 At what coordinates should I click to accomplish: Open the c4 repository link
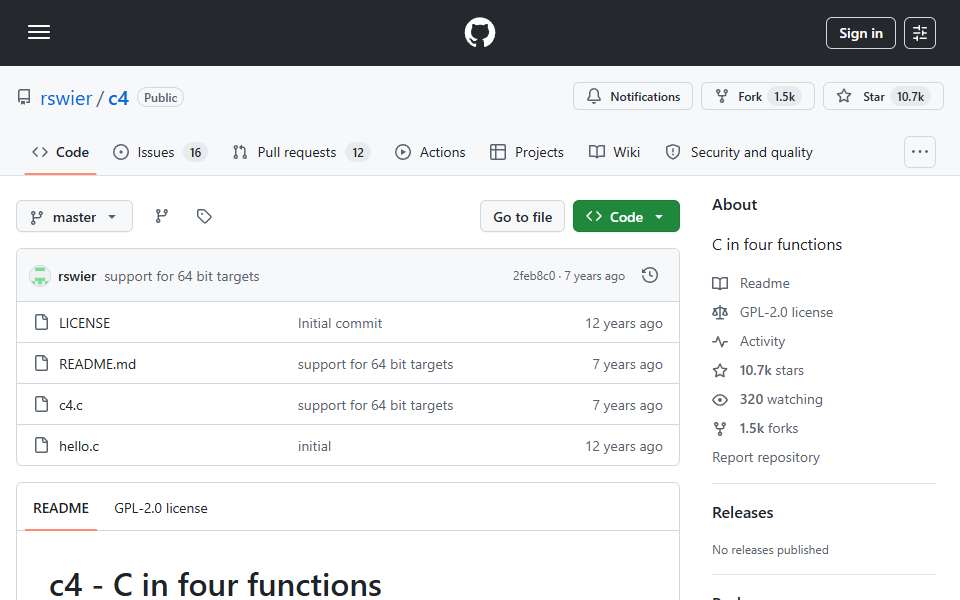click(x=118, y=98)
